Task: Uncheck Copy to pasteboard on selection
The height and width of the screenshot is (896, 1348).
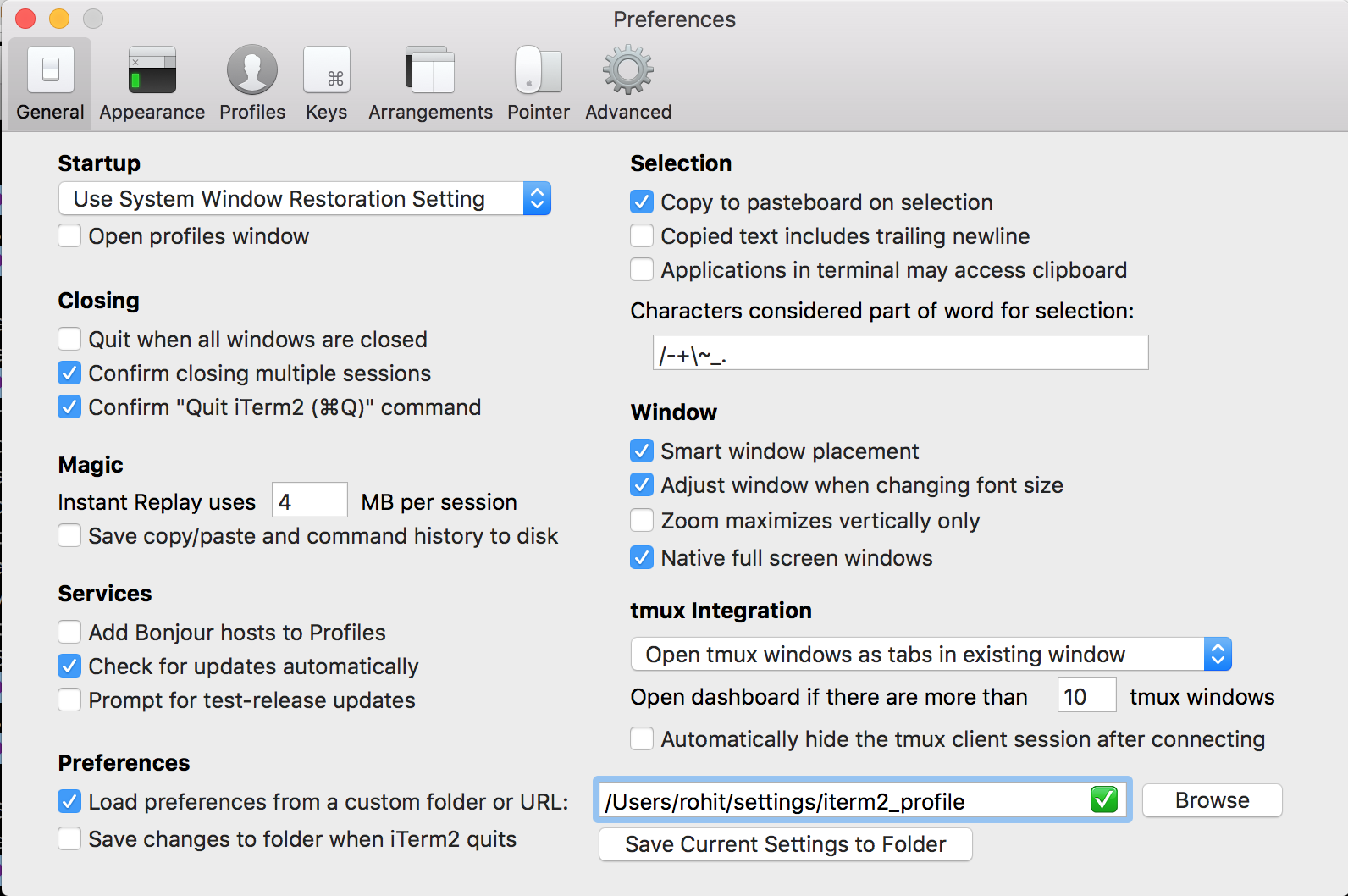Action: point(642,202)
